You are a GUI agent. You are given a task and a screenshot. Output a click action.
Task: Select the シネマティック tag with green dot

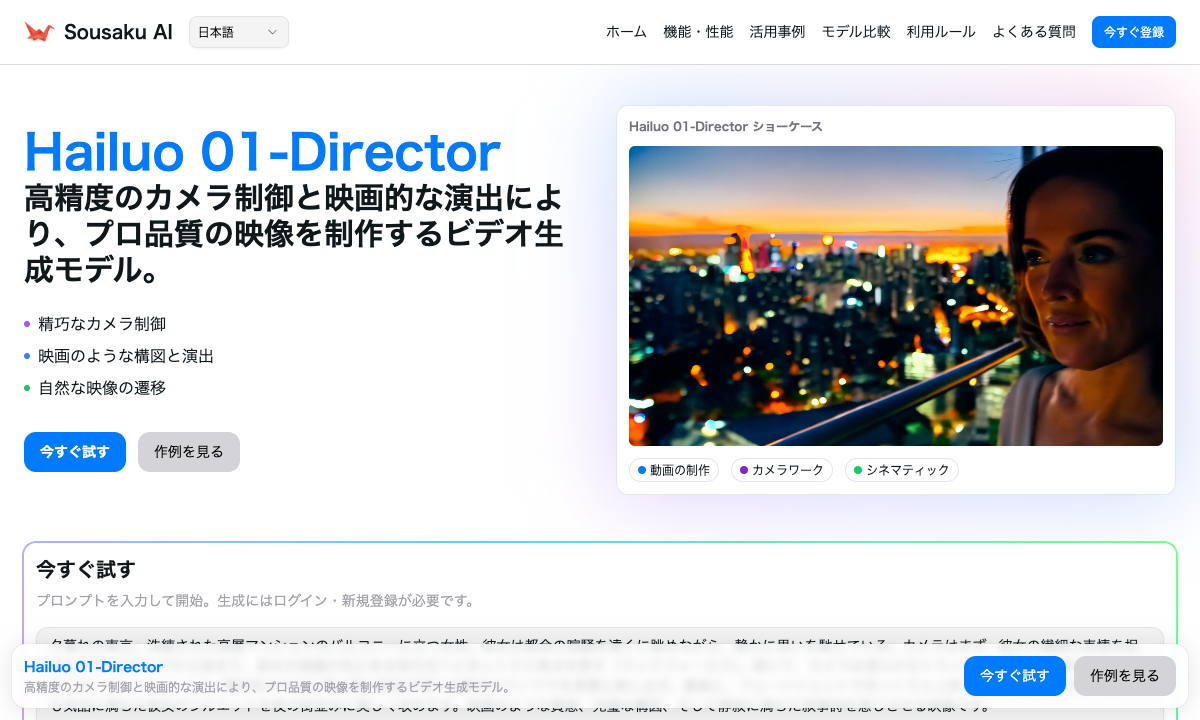coord(901,470)
